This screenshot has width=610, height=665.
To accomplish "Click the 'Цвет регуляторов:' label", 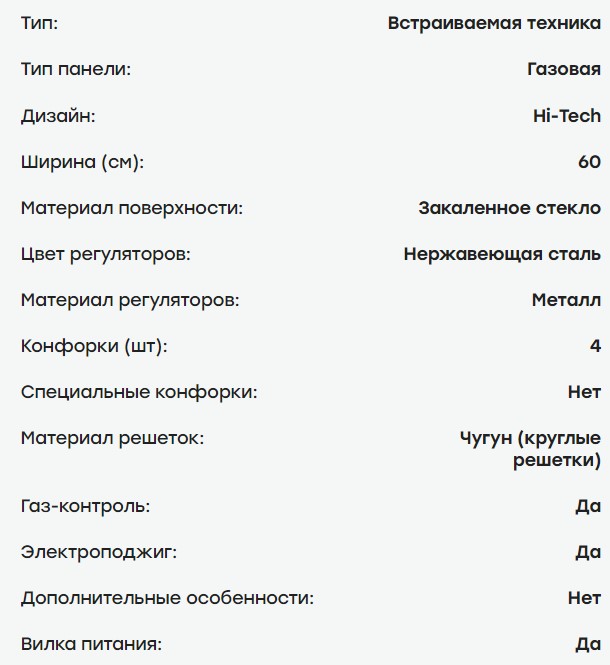I will [106, 254].
